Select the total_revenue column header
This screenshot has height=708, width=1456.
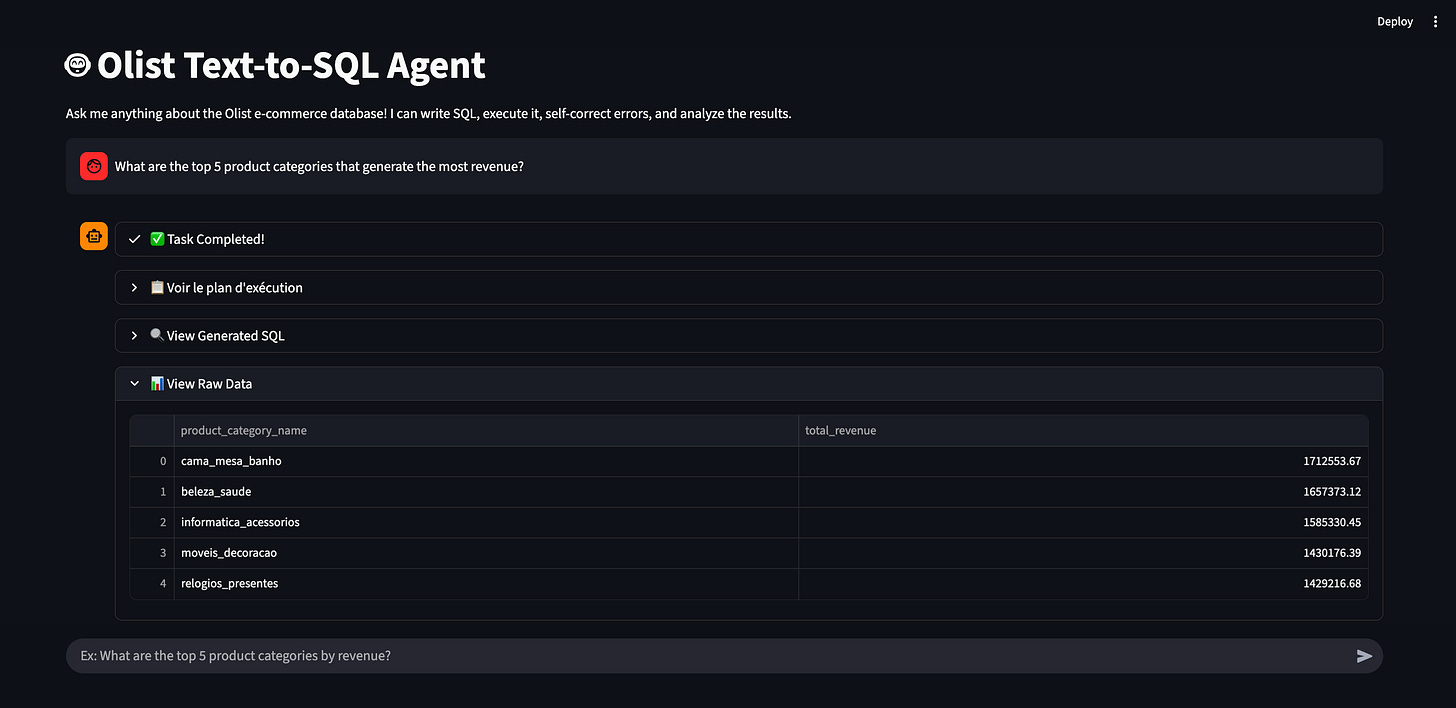point(840,430)
